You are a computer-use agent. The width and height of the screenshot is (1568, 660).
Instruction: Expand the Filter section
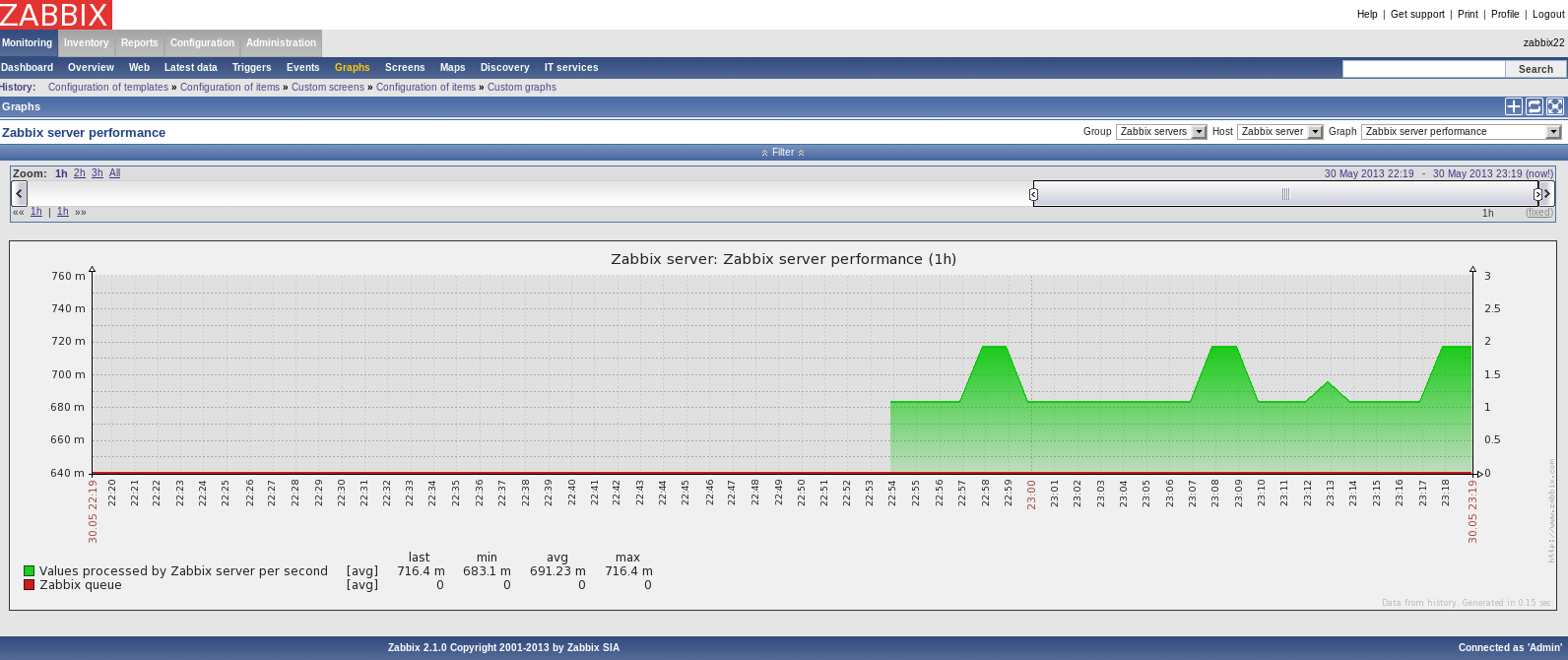[783, 153]
